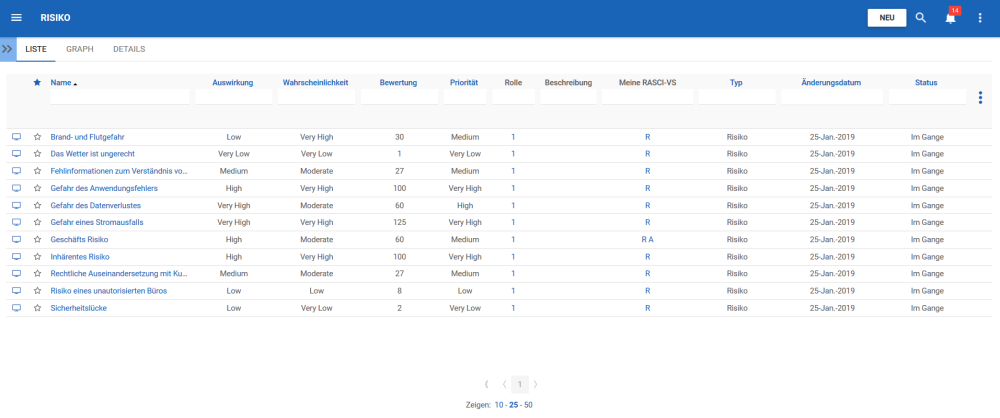
Task: Open the Sicherheitslücke link
Action: tap(78, 308)
